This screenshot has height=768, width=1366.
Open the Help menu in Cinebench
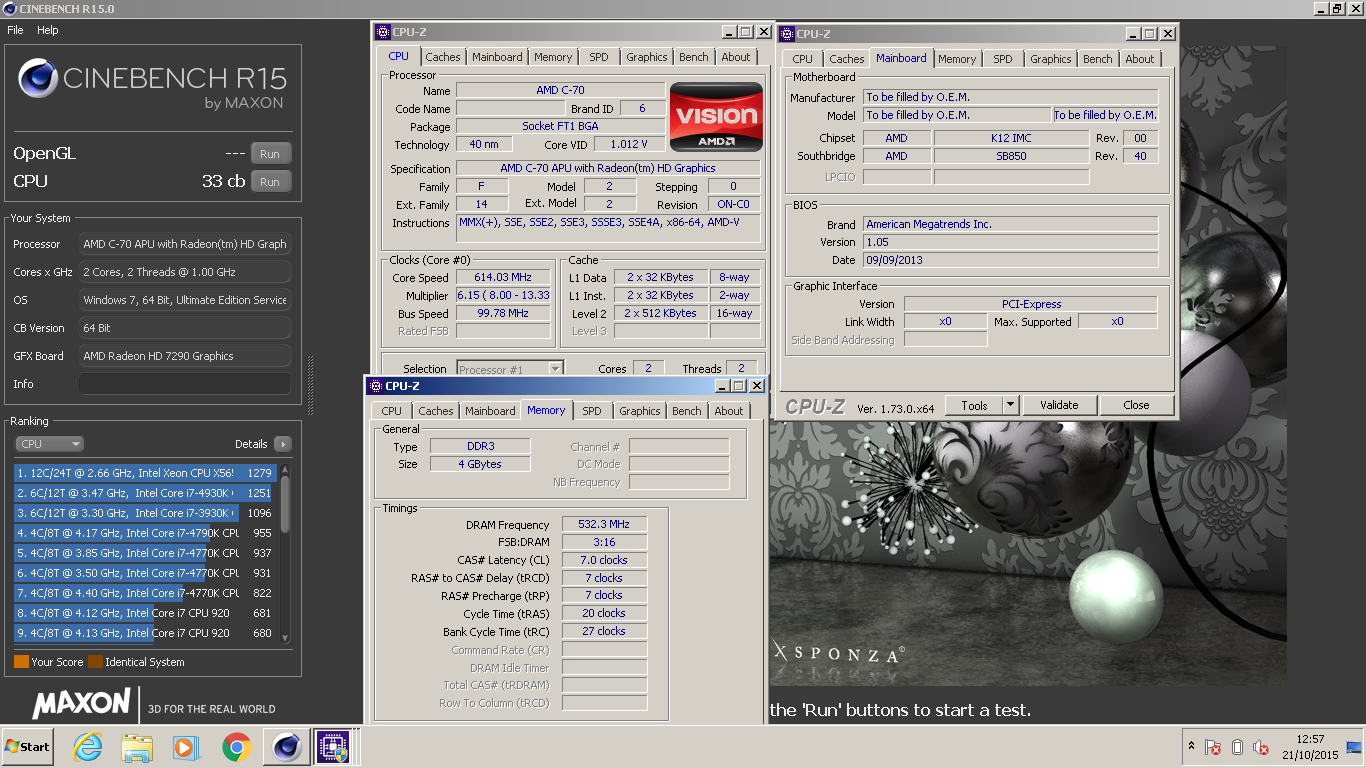48,30
